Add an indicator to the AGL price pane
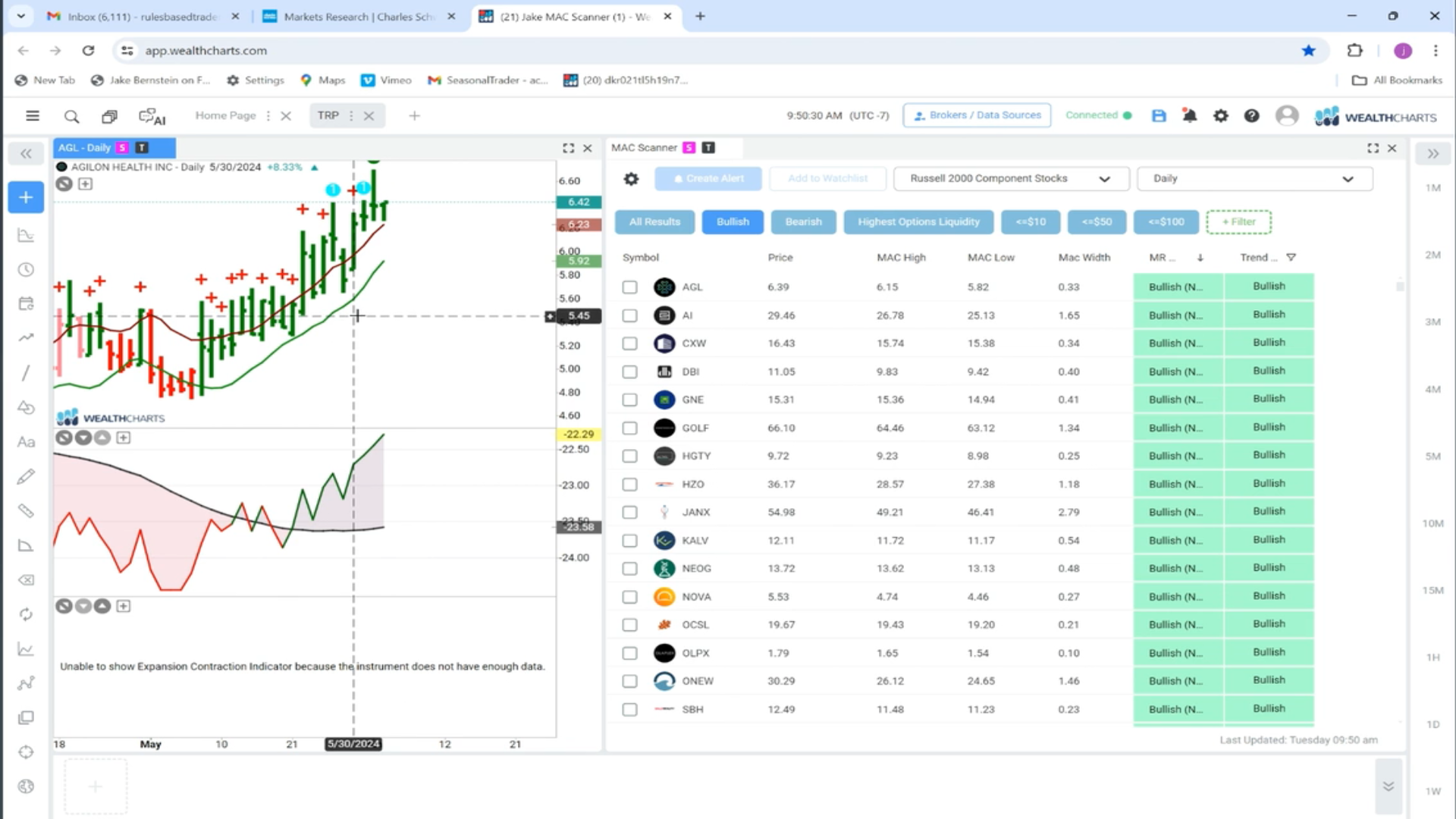 pos(86,184)
